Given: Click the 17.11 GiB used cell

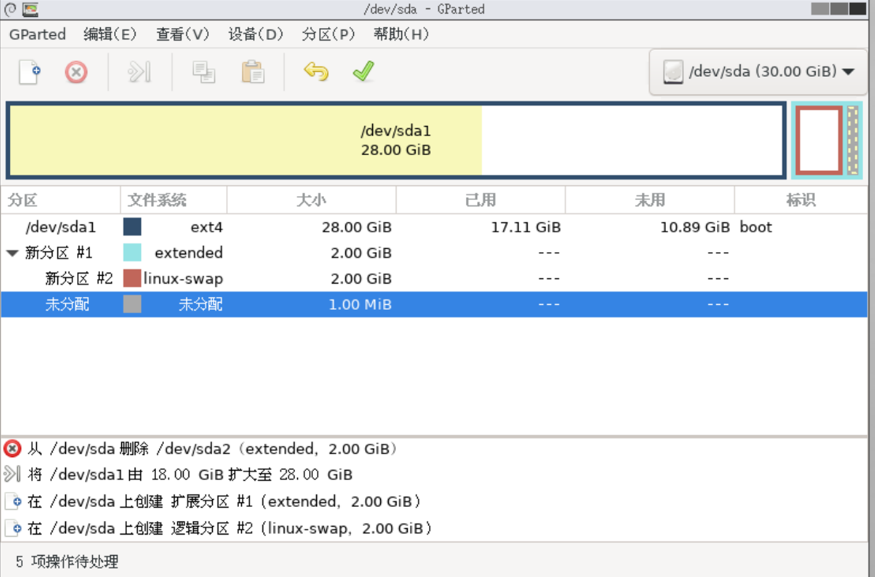Looking at the screenshot, I should (x=526, y=227).
